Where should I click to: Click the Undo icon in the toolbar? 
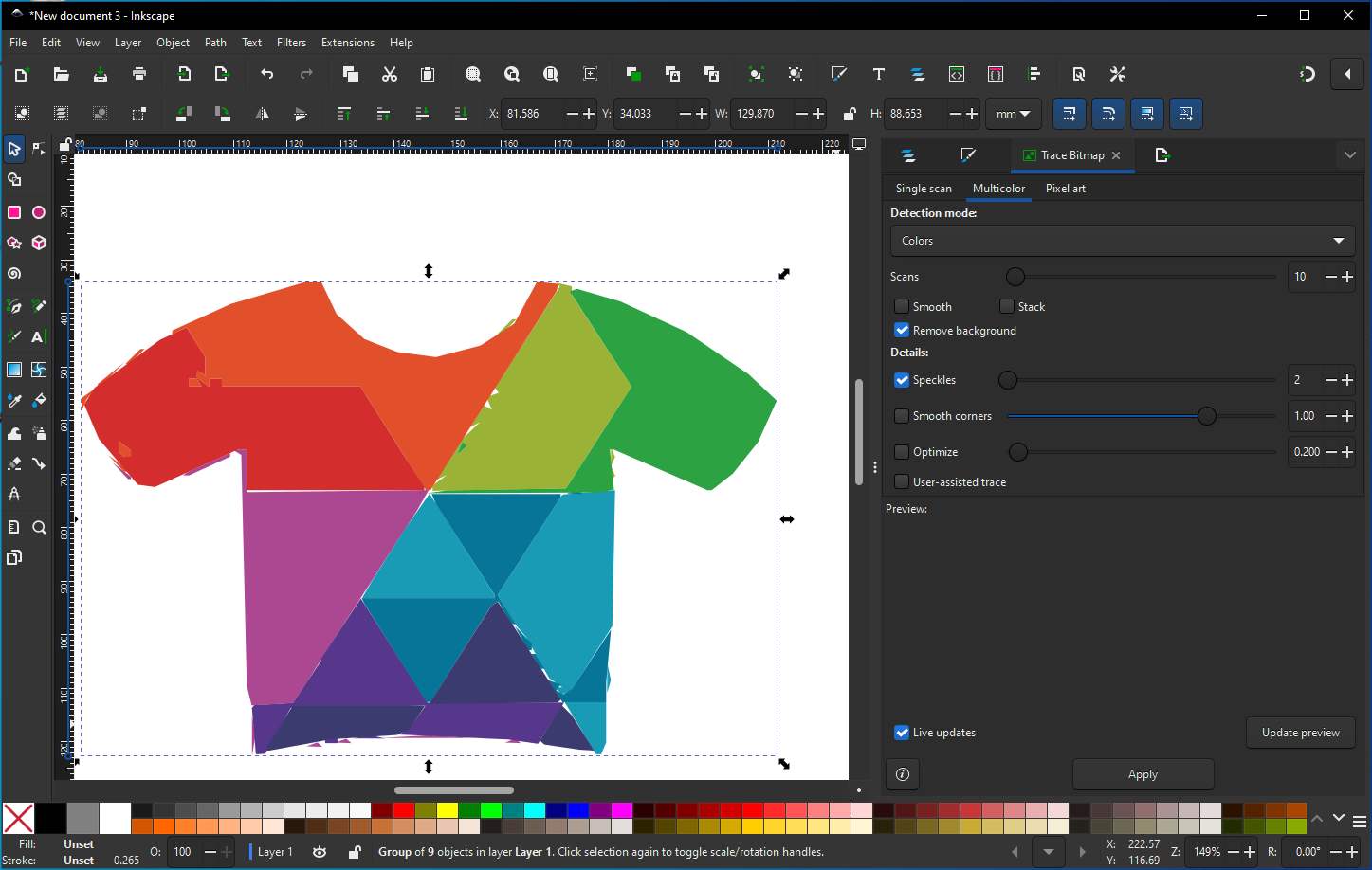click(x=266, y=74)
